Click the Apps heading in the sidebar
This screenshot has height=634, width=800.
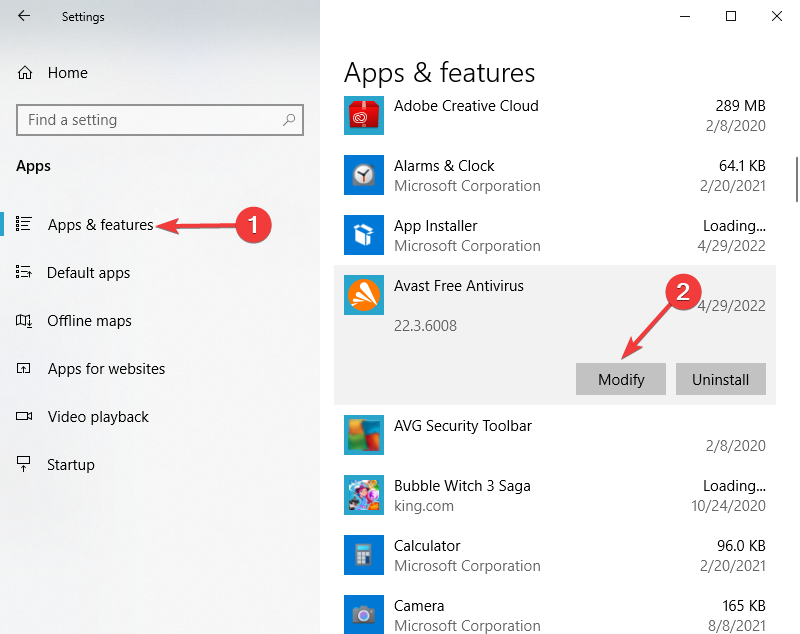[33, 166]
